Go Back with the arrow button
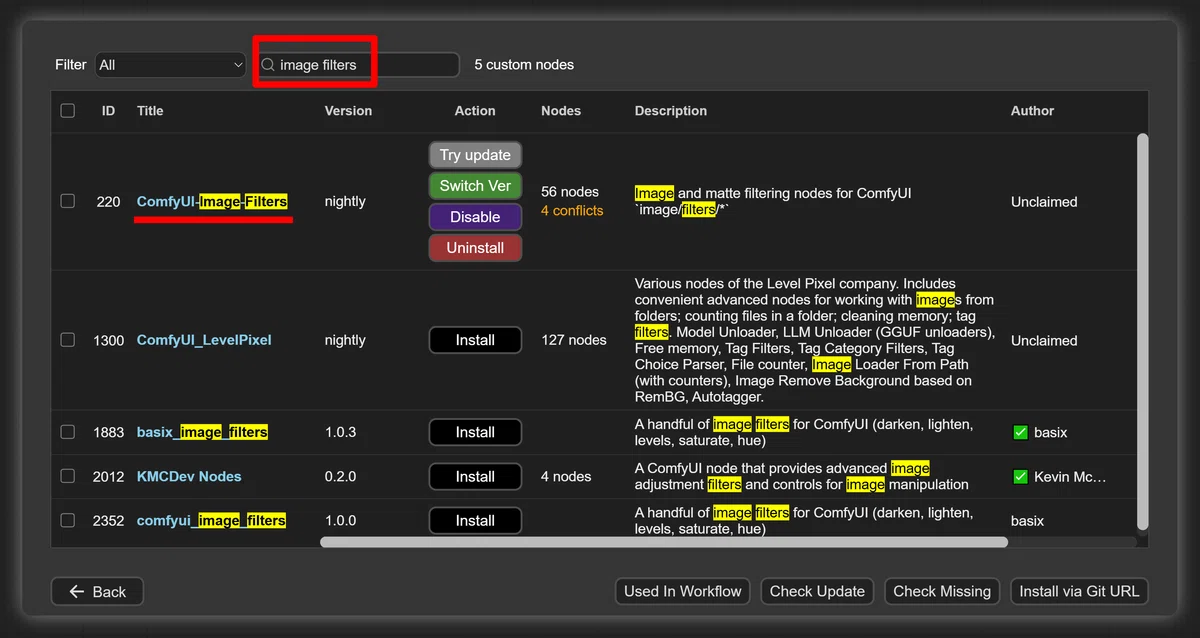The height and width of the screenshot is (638, 1200). coord(97,592)
